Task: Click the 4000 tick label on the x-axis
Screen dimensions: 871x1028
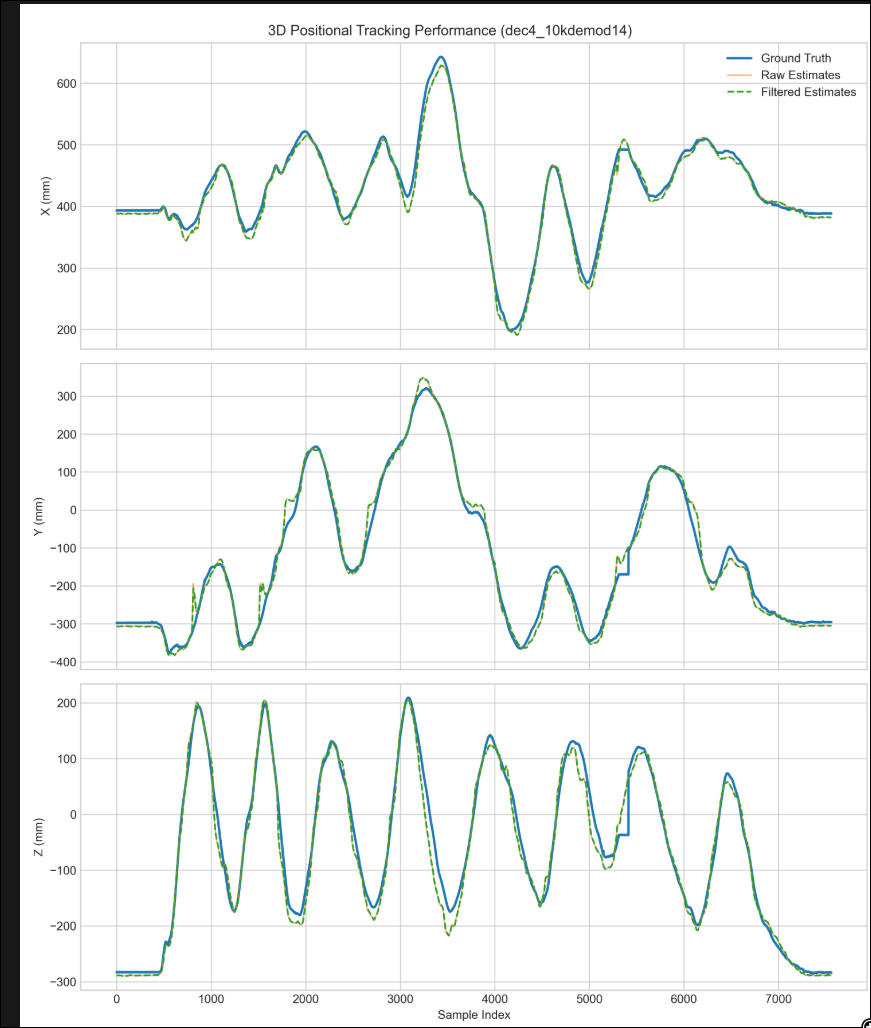Action: pos(495,997)
